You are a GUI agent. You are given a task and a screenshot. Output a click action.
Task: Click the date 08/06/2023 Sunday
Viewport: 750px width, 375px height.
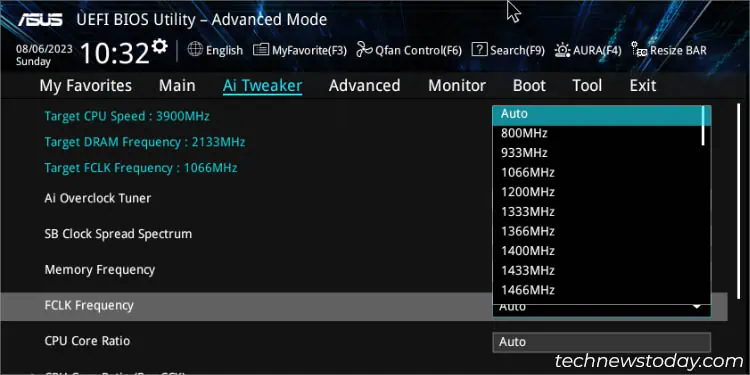pyautogui.click(x=44, y=55)
